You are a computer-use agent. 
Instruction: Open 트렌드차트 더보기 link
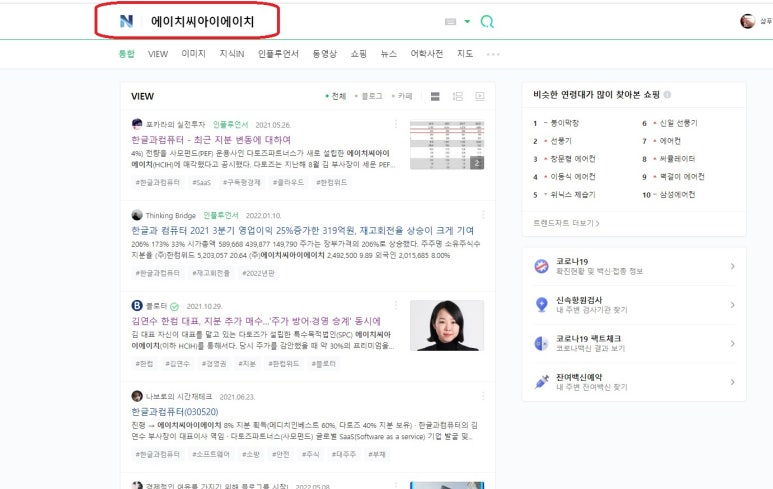click(x=566, y=223)
